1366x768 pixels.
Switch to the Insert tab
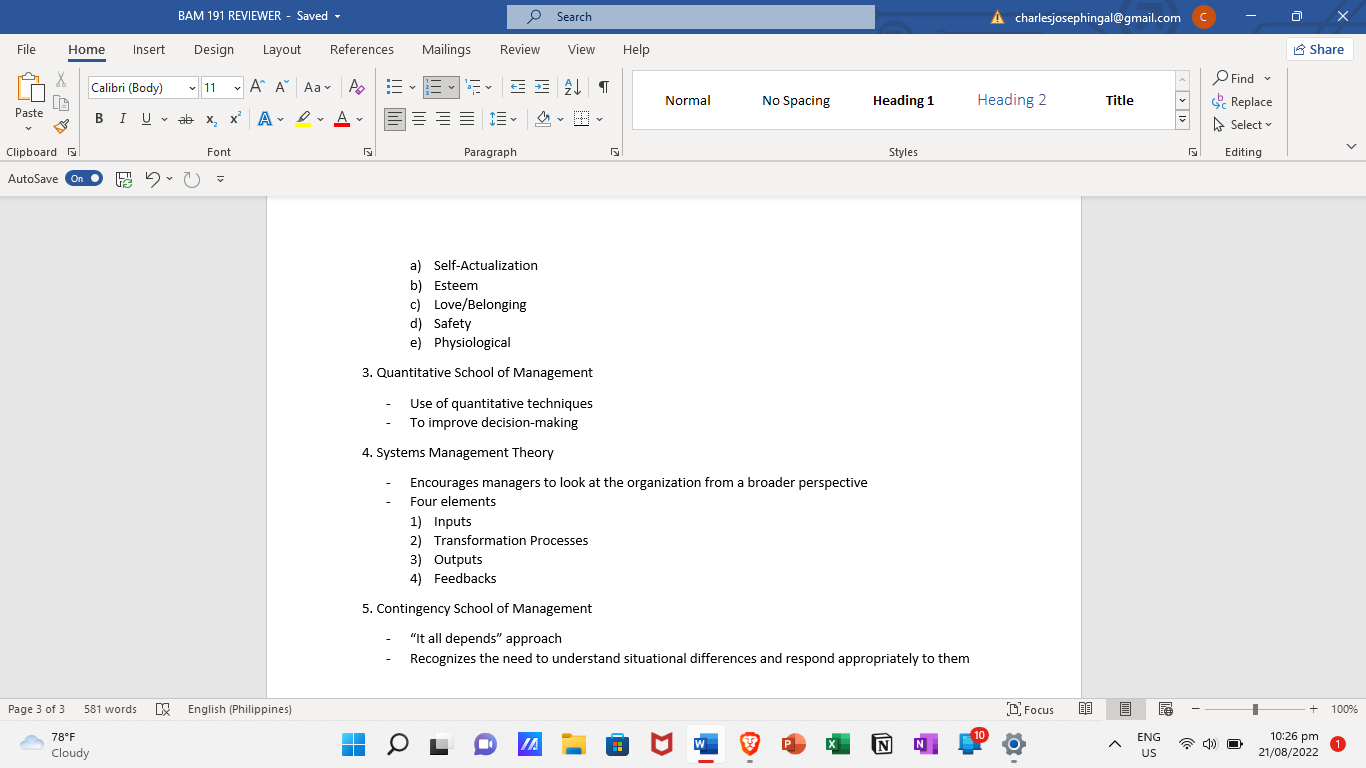tap(149, 49)
